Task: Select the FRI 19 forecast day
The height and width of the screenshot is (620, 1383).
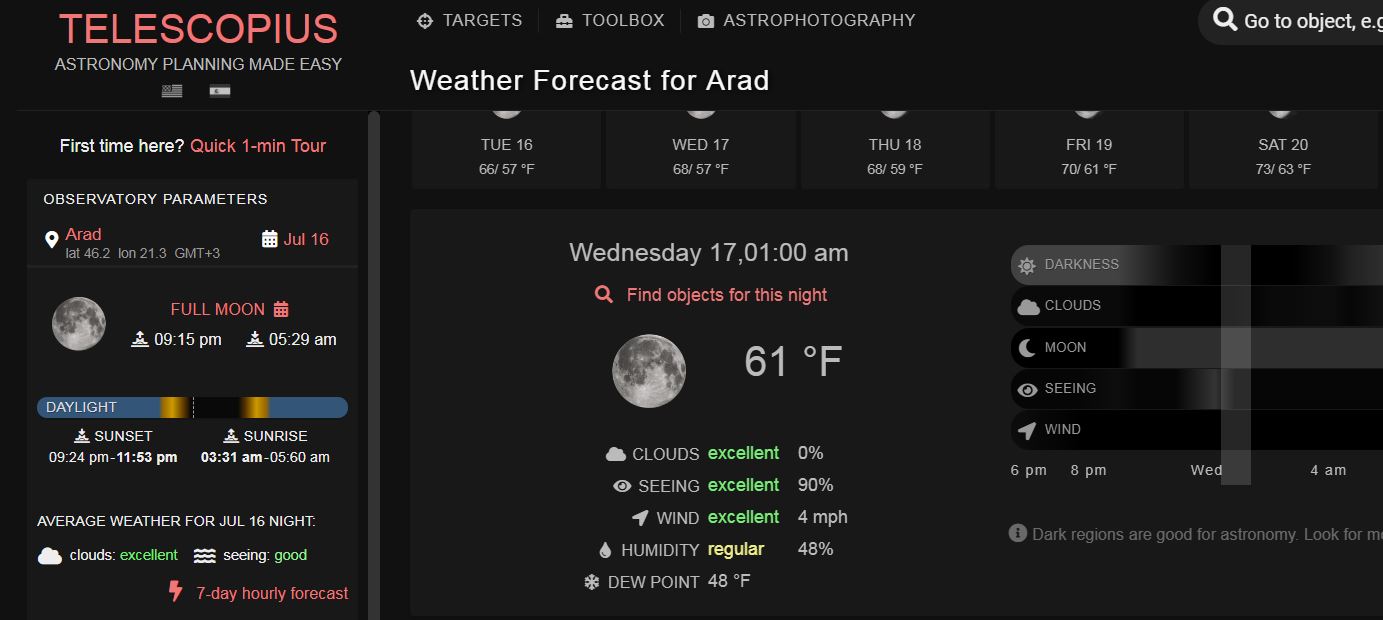Action: click(1089, 149)
